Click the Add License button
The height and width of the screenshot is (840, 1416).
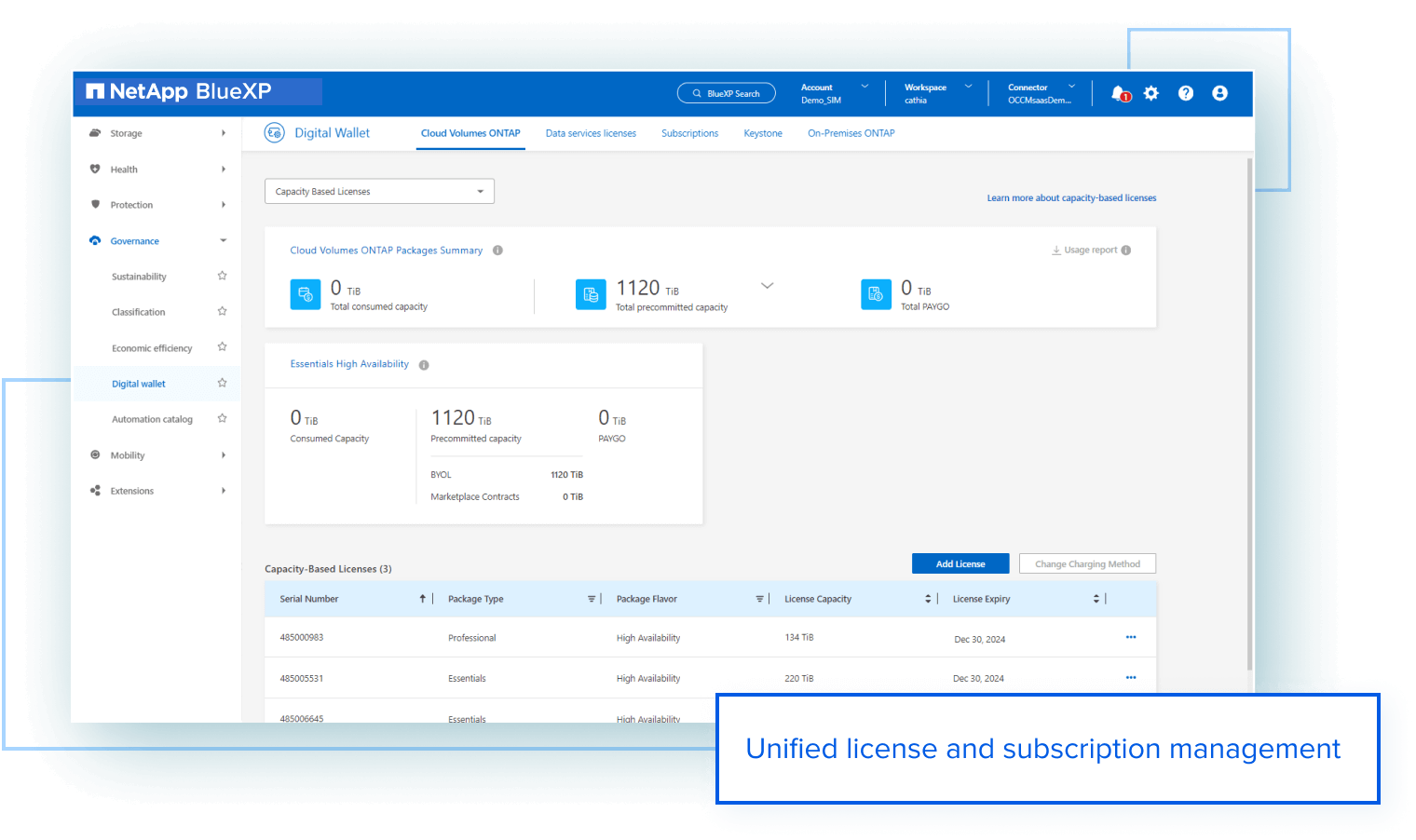(x=960, y=564)
